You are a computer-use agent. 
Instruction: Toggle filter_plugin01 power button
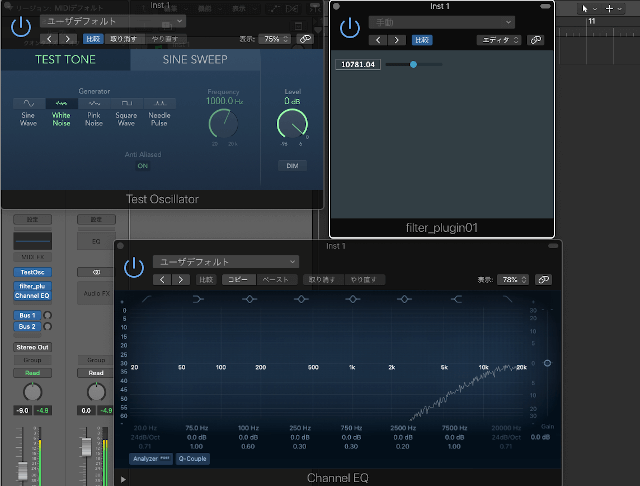click(x=350, y=28)
